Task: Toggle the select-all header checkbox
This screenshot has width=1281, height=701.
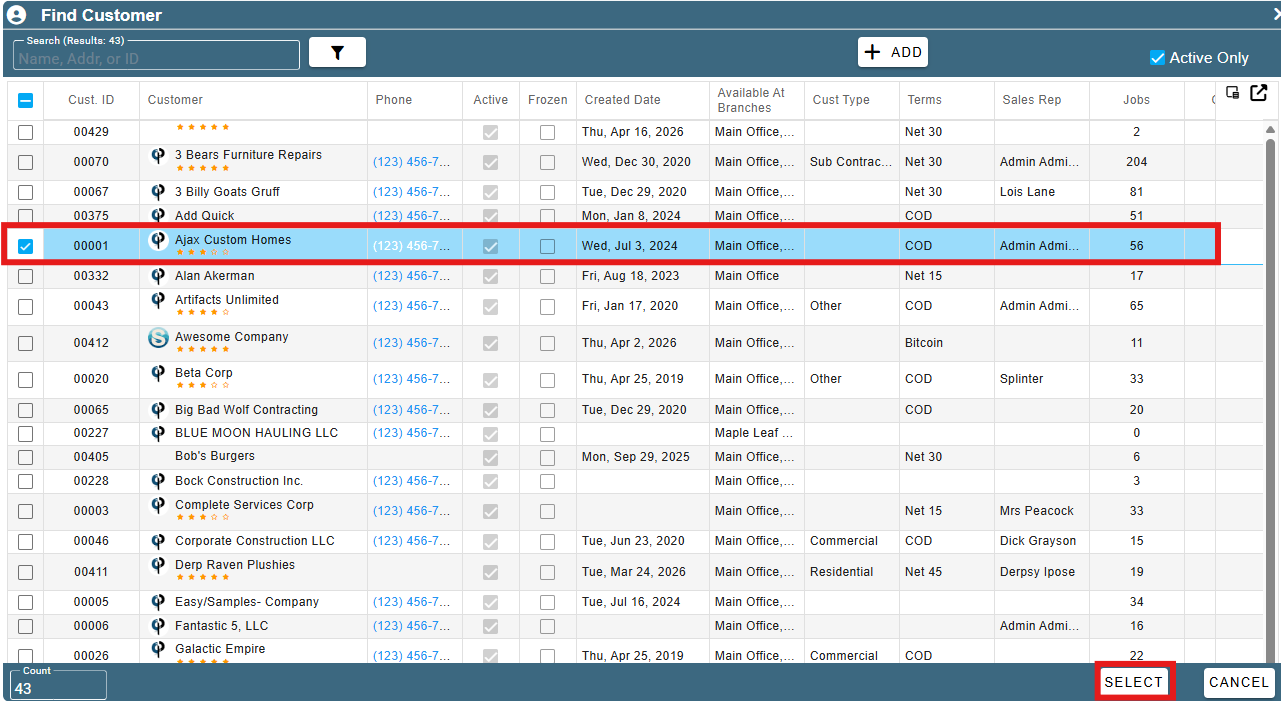Action: (25, 100)
